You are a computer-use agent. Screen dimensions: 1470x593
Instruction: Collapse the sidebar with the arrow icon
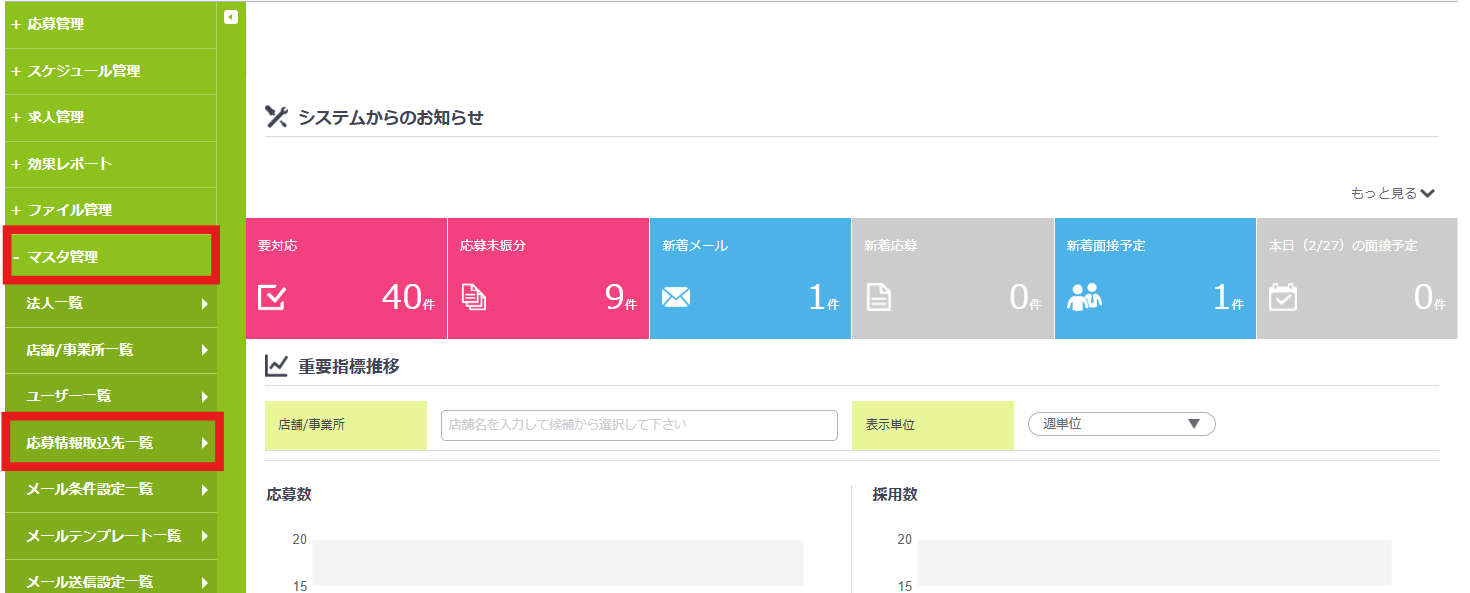click(231, 17)
